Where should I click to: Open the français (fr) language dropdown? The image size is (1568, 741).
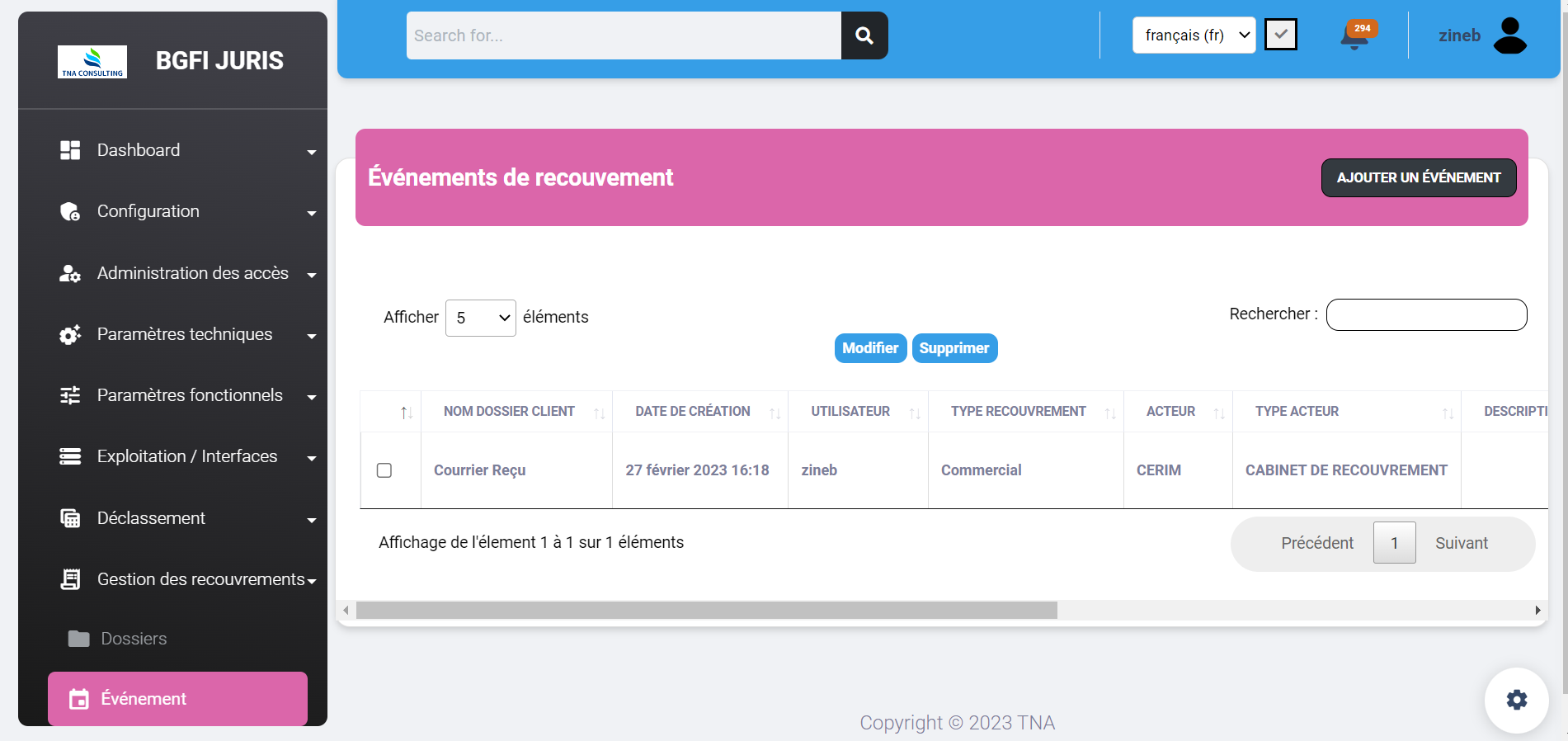point(1194,35)
